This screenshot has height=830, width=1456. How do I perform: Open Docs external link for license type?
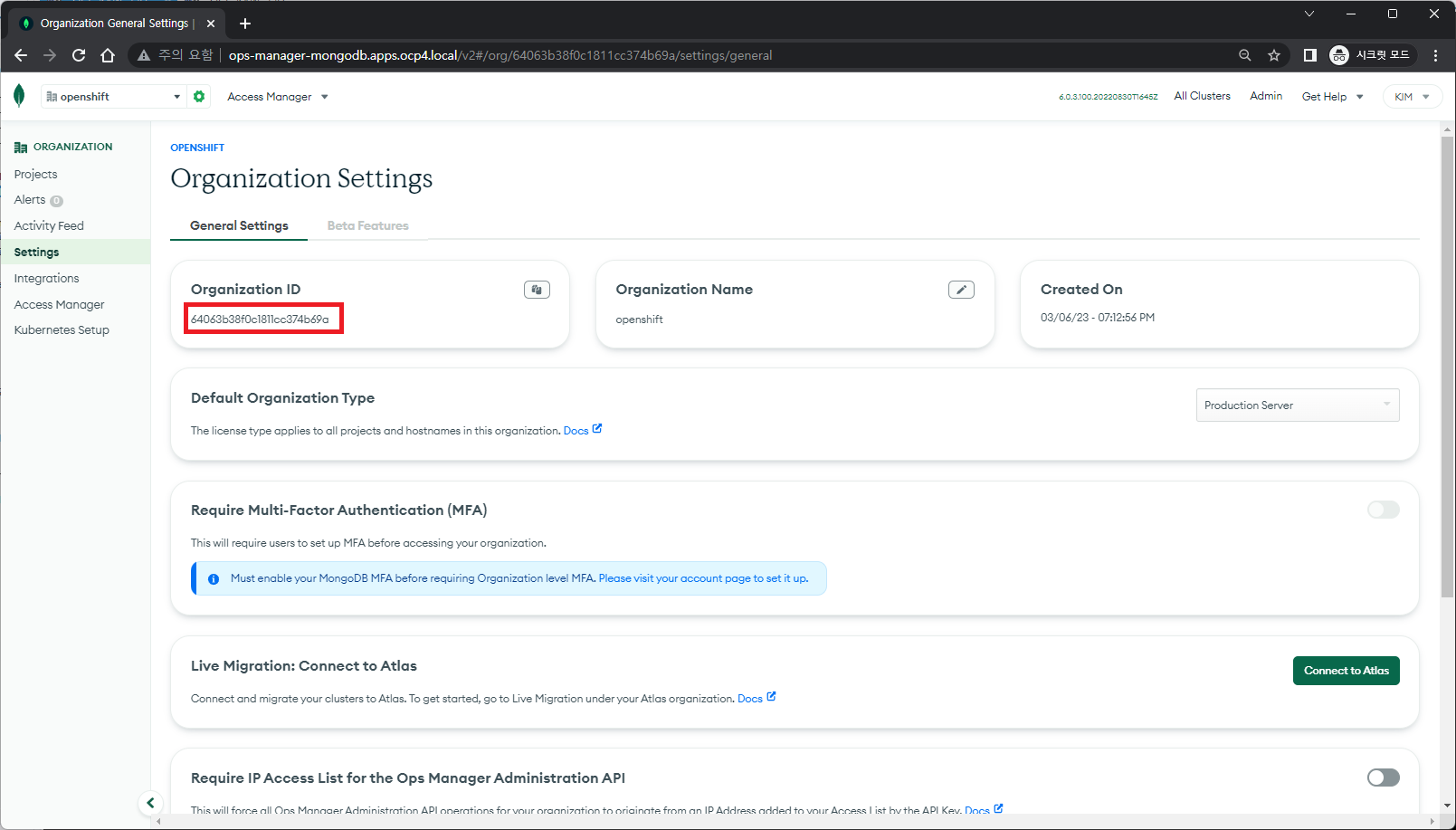click(583, 430)
